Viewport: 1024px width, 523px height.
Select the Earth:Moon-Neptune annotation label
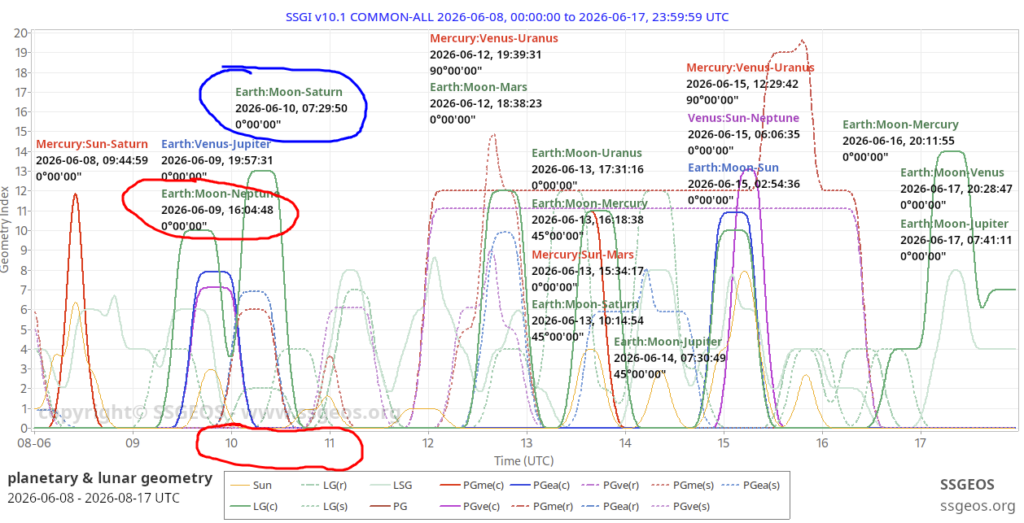pyautogui.click(x=220, y=194)
